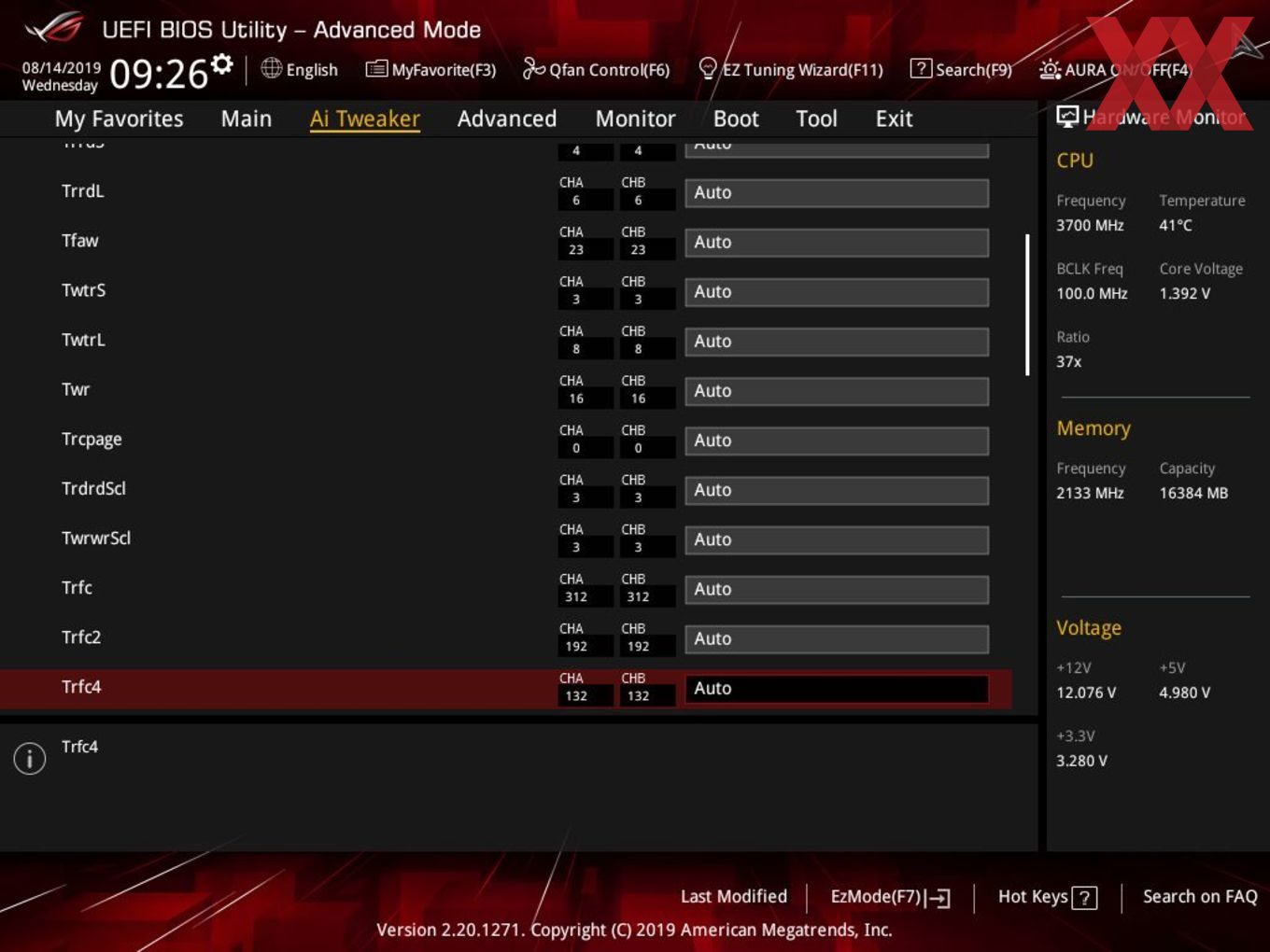This screenshot has height=952, width=1270.
Task: Edit the TwrwrScl Auto value field
Action: coord(837,539)
